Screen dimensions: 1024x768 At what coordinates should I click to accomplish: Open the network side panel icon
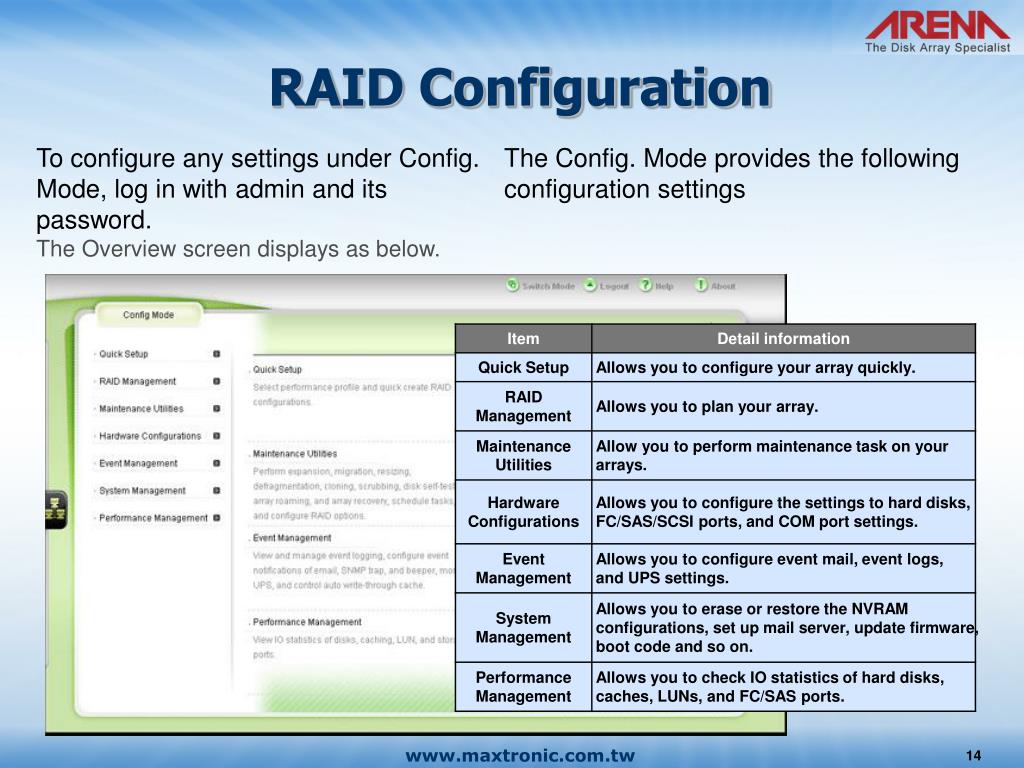(56, 509)
